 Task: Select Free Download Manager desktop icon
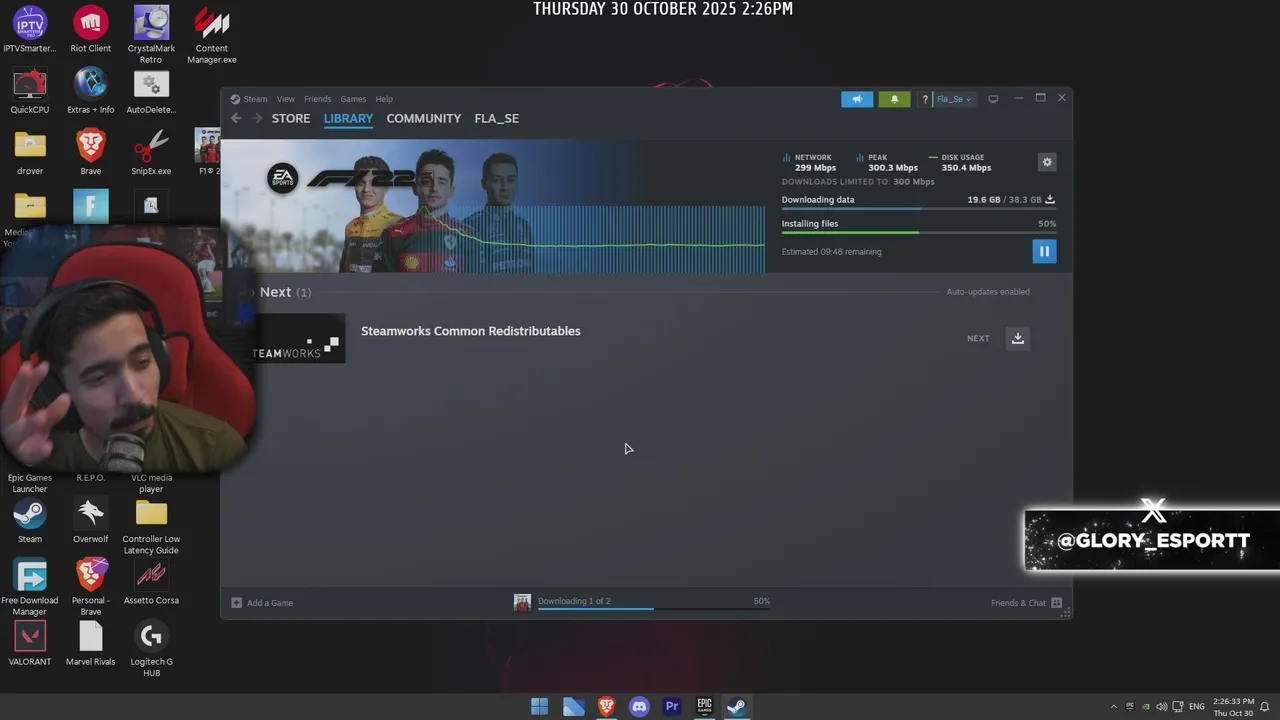[30, 587]
